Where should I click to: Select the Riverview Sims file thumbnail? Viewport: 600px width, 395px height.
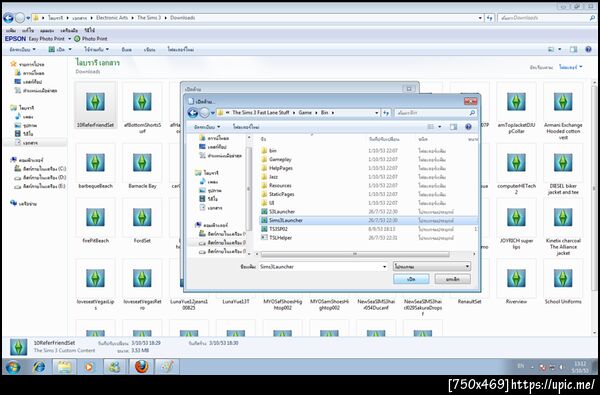[516, 282]
